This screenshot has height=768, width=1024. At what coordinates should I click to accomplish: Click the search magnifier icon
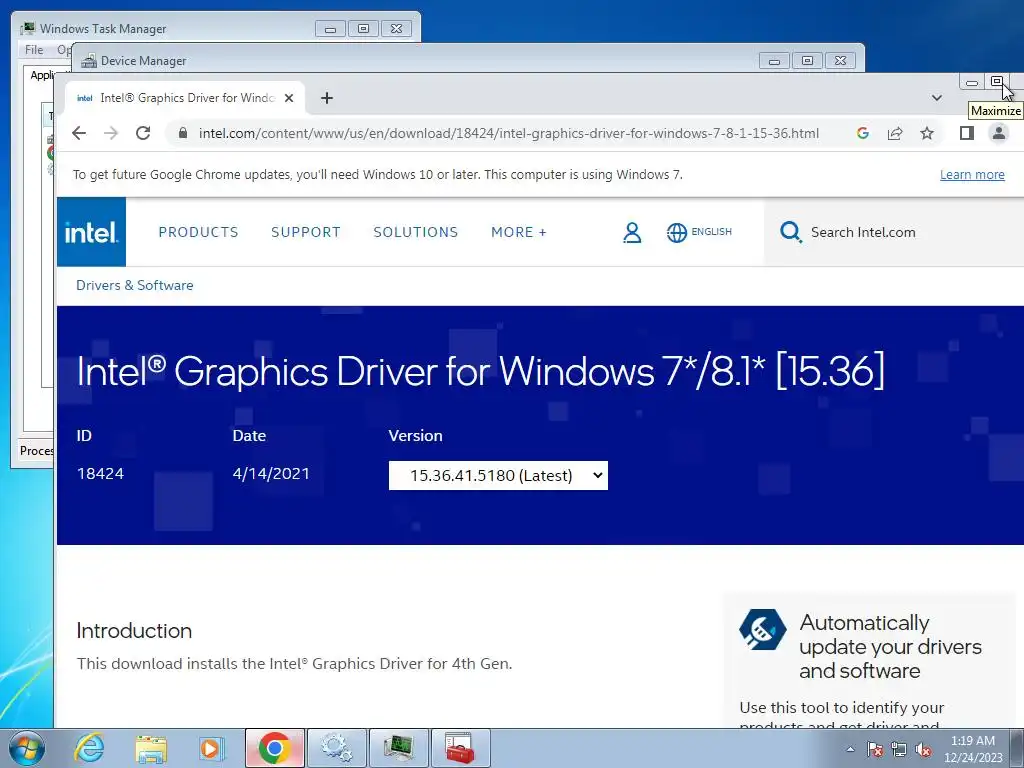point(790,232)
